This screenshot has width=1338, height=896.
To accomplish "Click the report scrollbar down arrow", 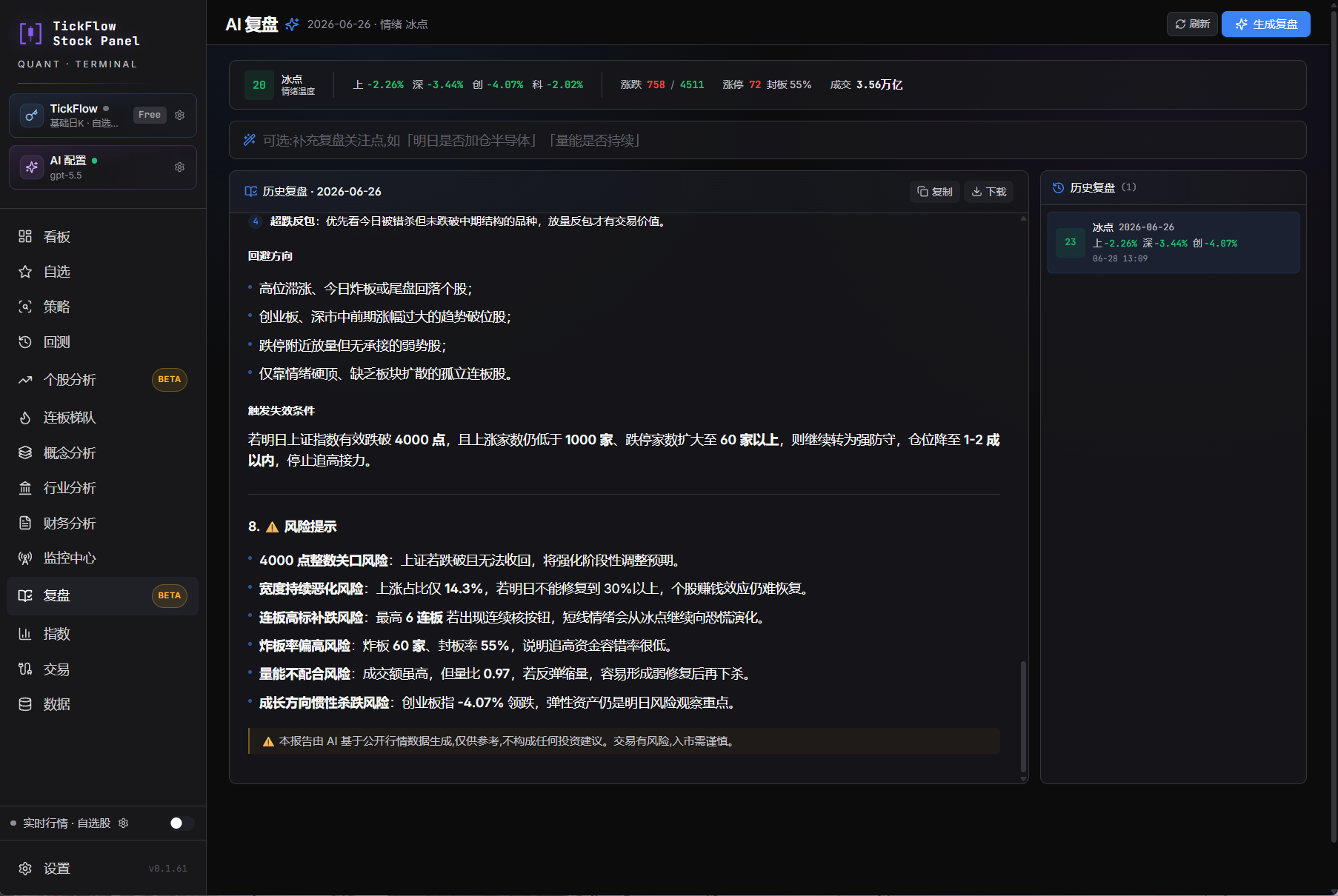I will point(1024,779).
